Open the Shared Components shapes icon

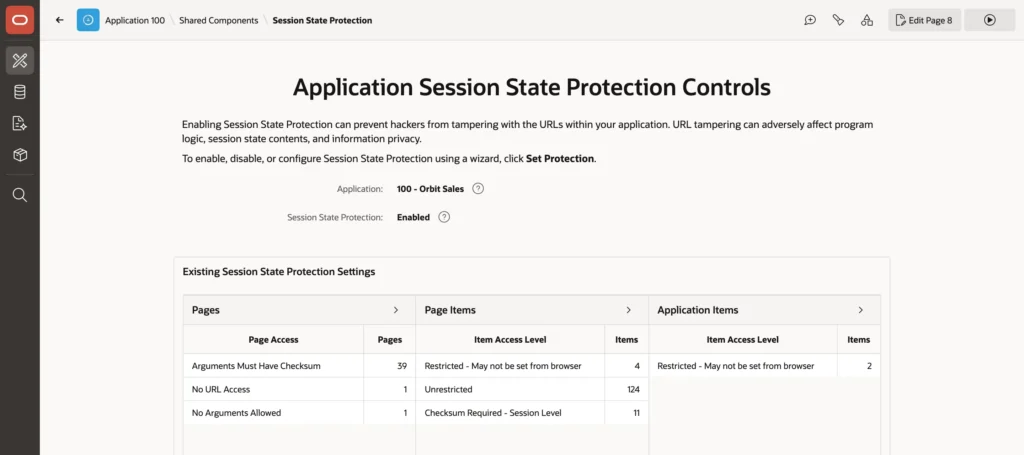[867, 20]
